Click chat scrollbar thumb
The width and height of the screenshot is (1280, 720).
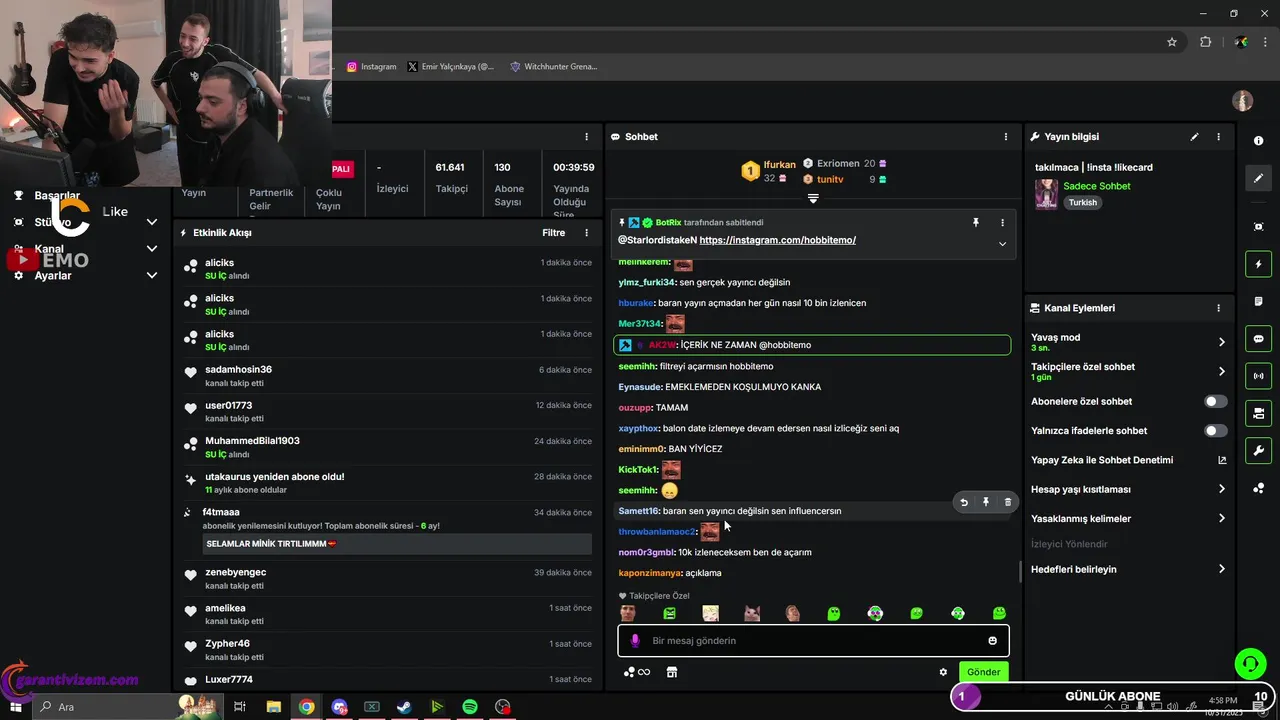coord(1020,571)
